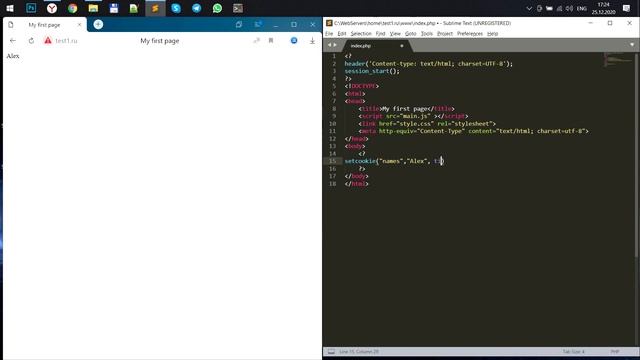Screen dimensions: 640x360
Task: Click the blue browser icon left of minimize
Action: pyautogui.click(x=258, y=24)
